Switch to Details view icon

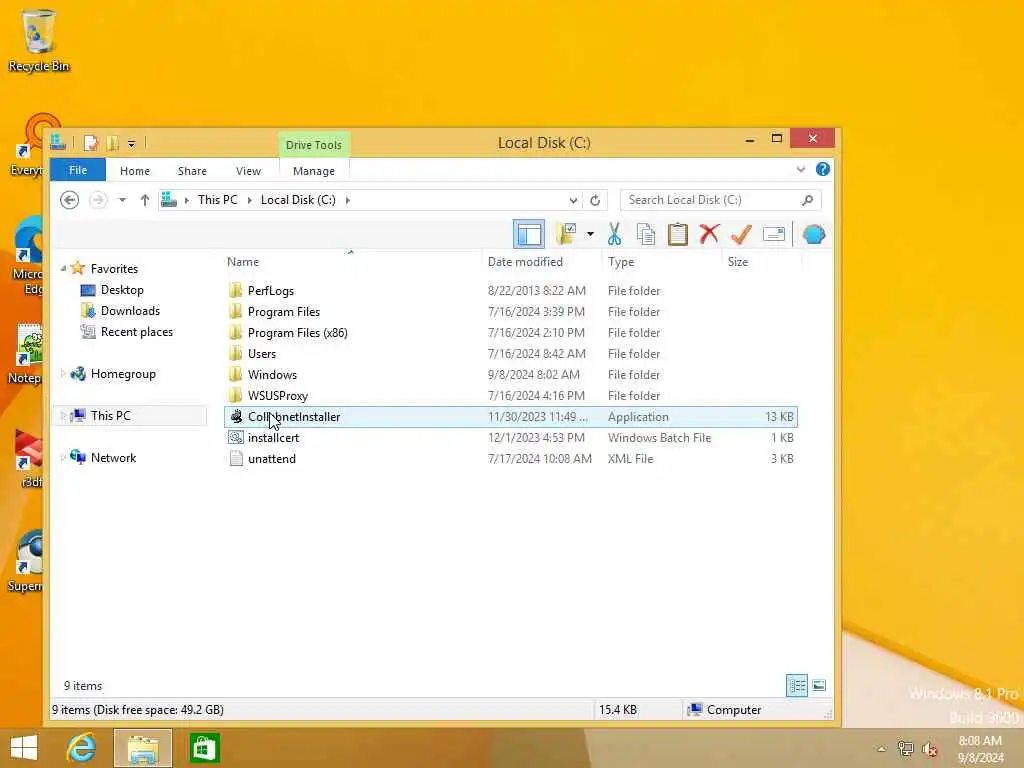[x=797, y=686]
